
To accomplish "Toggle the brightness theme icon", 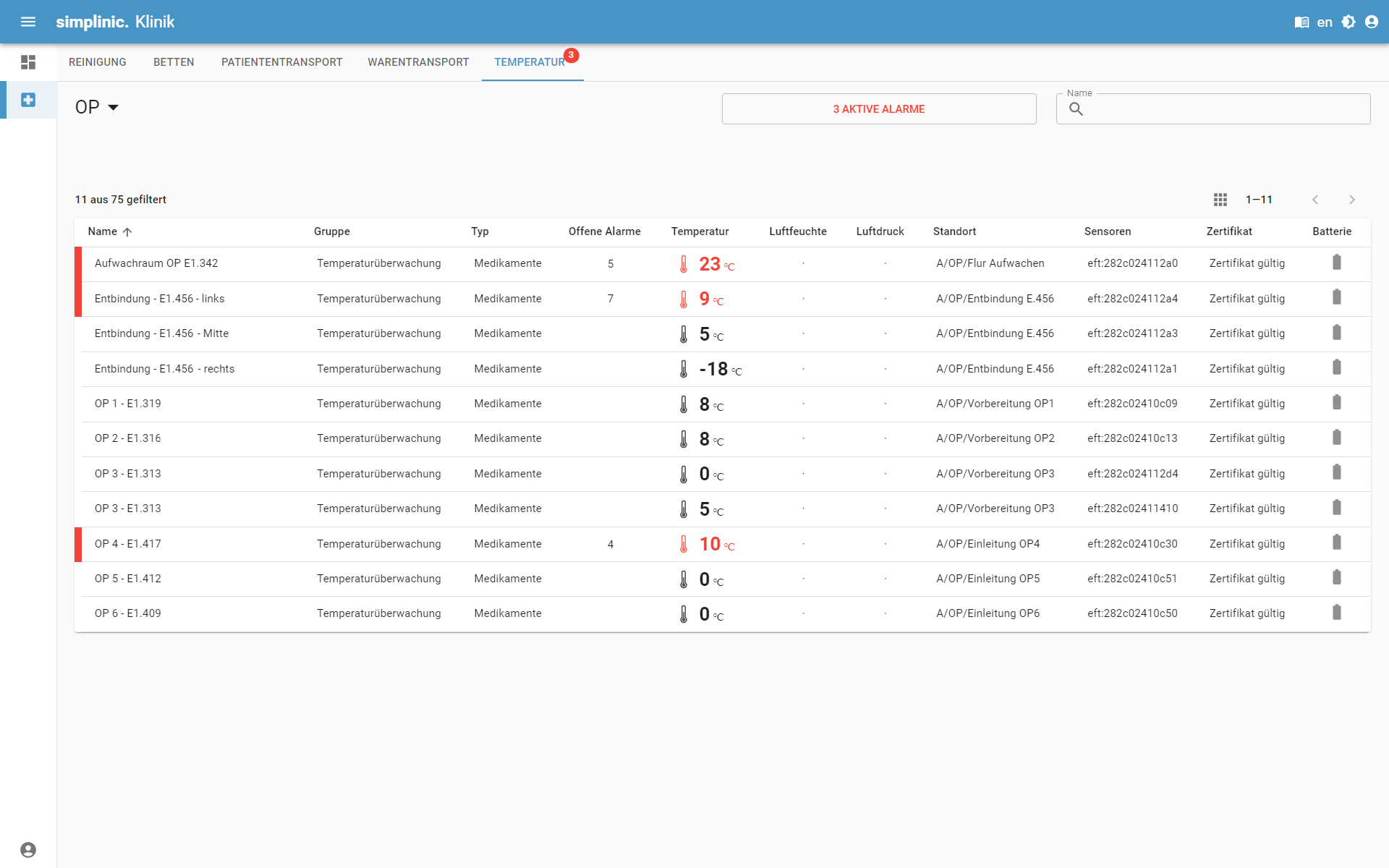I will click(x=1348, y=22).
